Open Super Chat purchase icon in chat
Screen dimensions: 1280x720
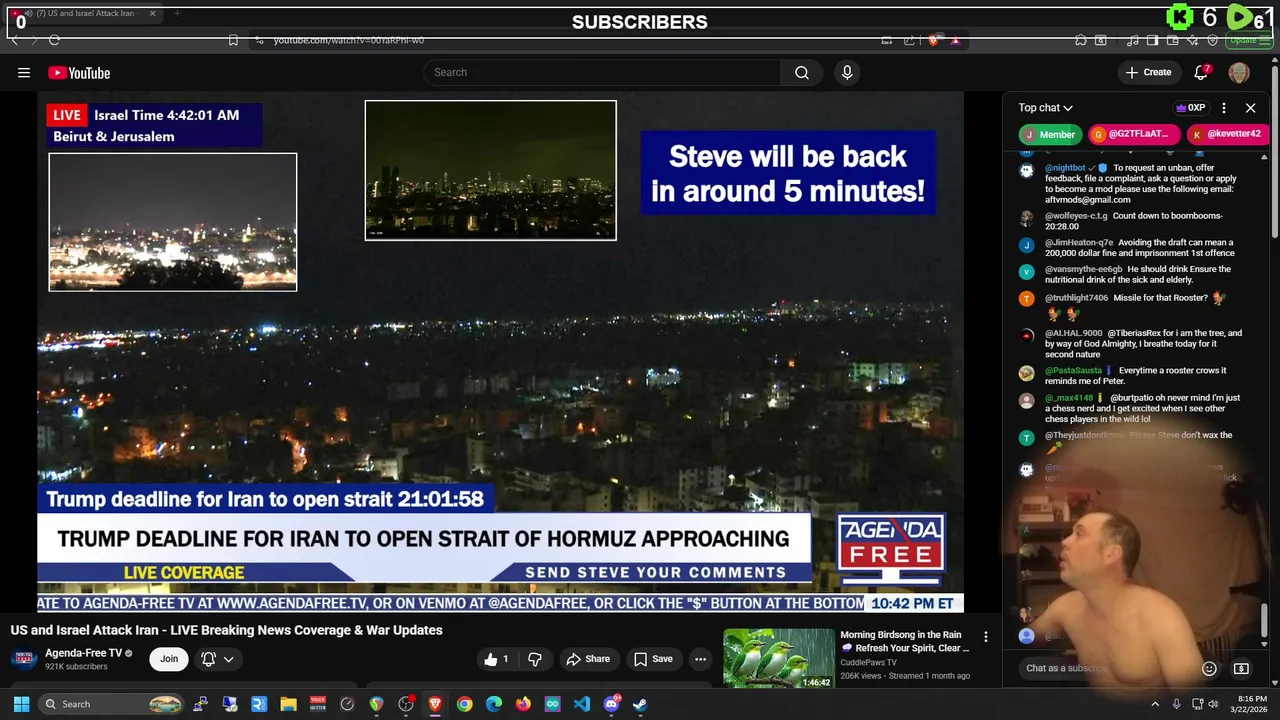click(x=1241, y=668)
